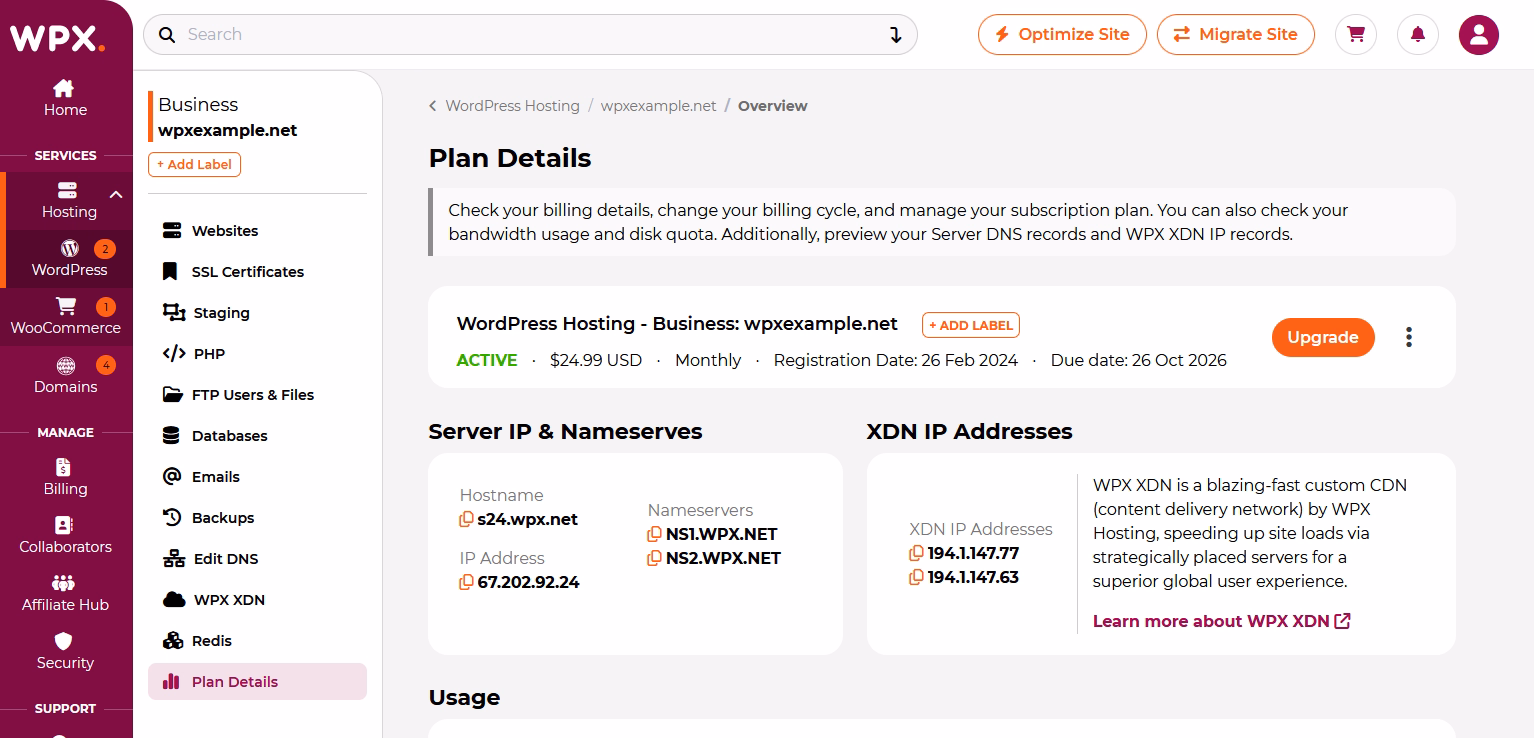The height and width of the screenshot is (738, 1534).
Task: Click the Overview breadcrumb text
Action: click(773, 106)
